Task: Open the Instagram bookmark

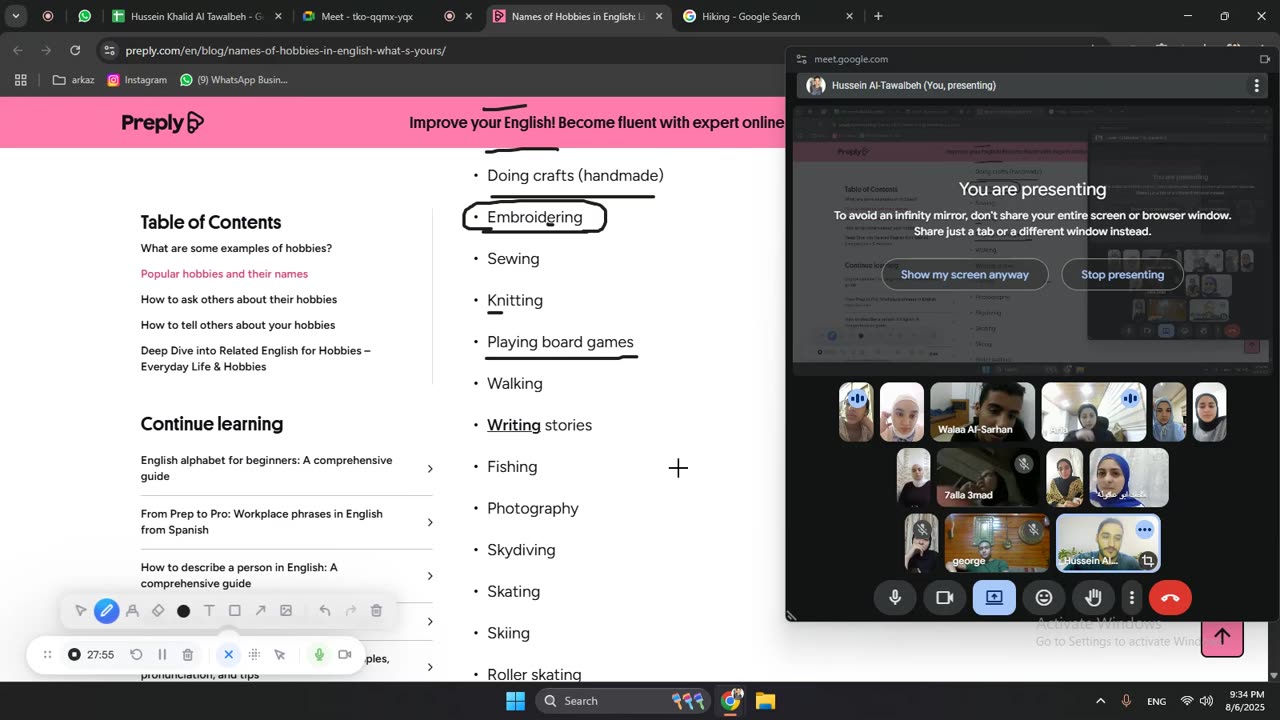Action: 137,80
